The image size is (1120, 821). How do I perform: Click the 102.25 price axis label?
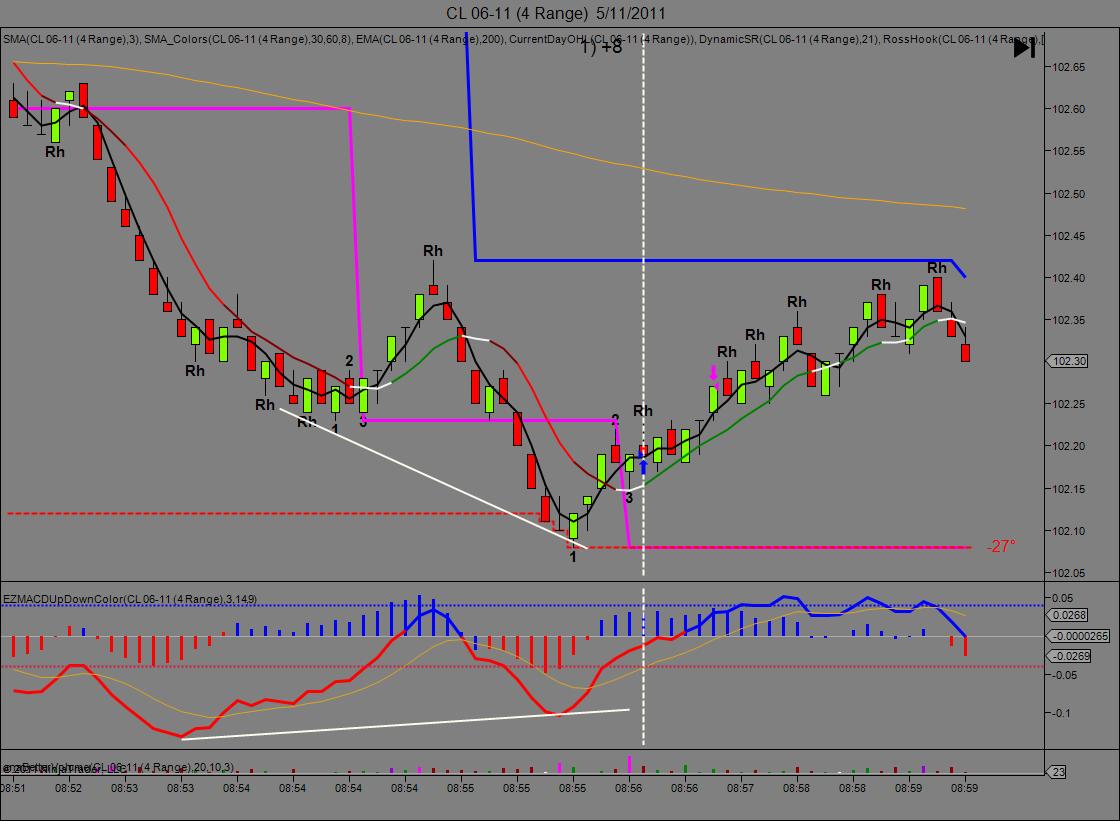[x=1069, y=404]
